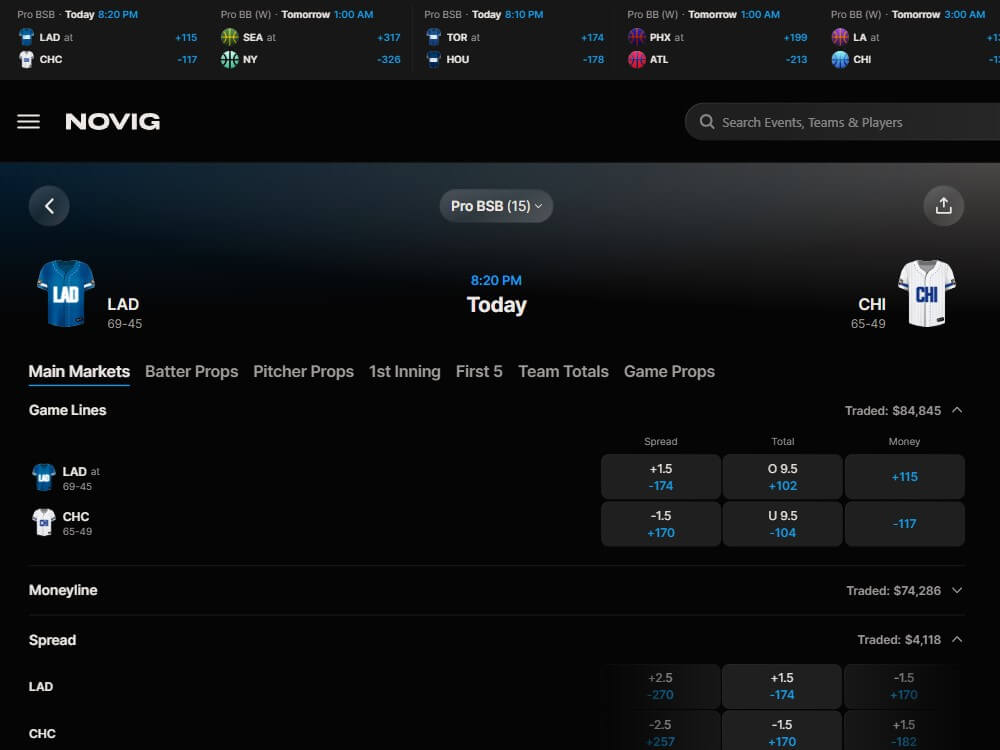Click ticker NY -326 odds
The width and height of the screenshot is (1000, 750).
pyautogui.click(x=388, y=59)
